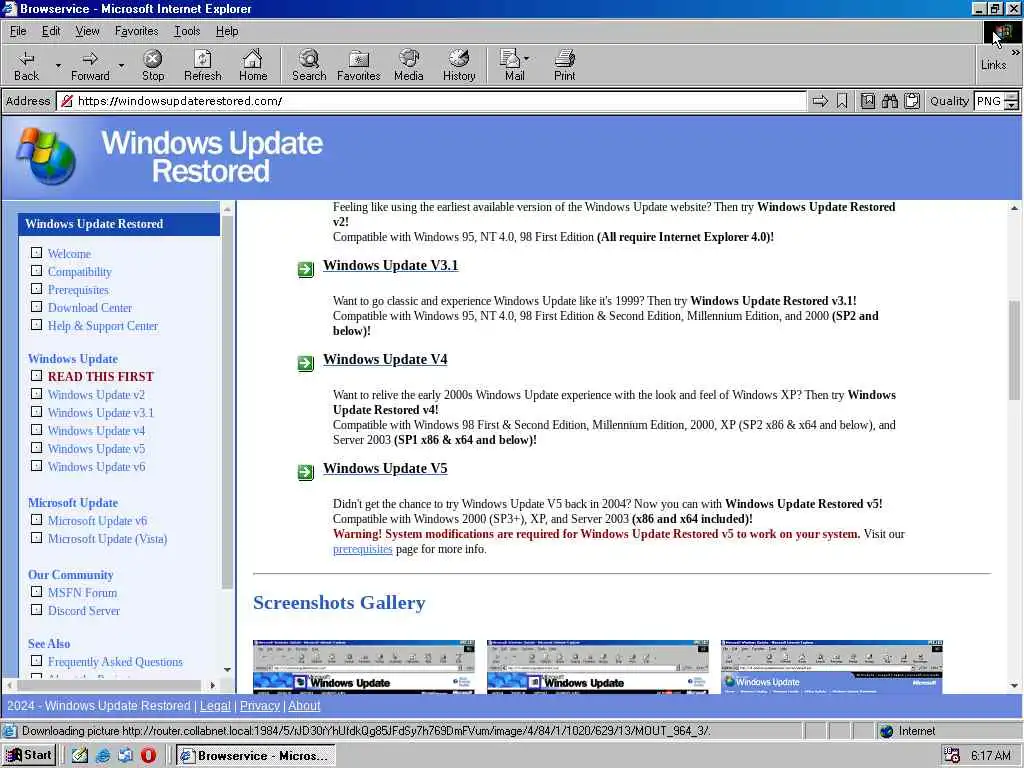Expand the Links toolbar chevron
Image resolution: width=1024 pixels, height=768 pixels.
(x=1016, y=52)
